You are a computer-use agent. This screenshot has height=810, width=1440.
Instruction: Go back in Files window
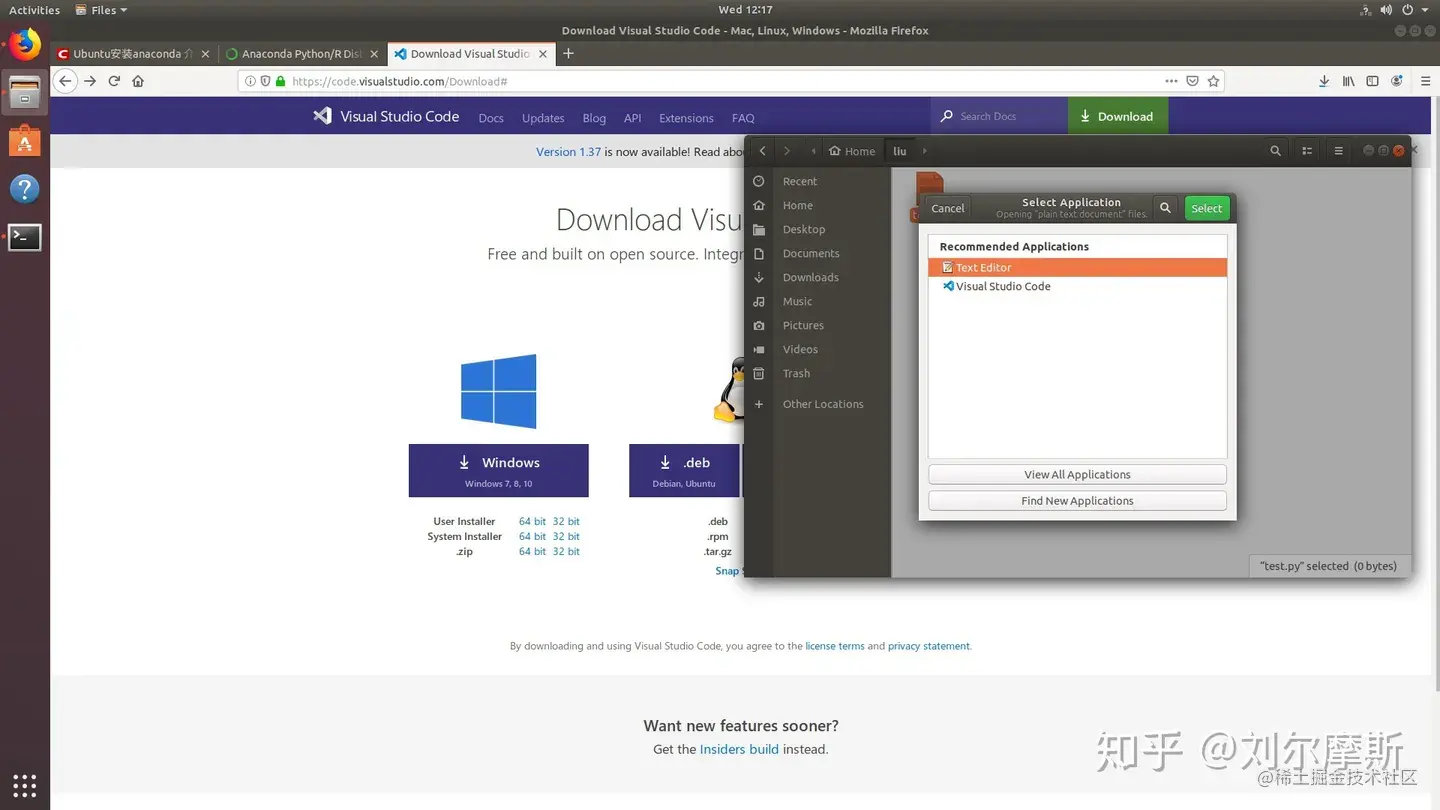[x=762, y=151]
